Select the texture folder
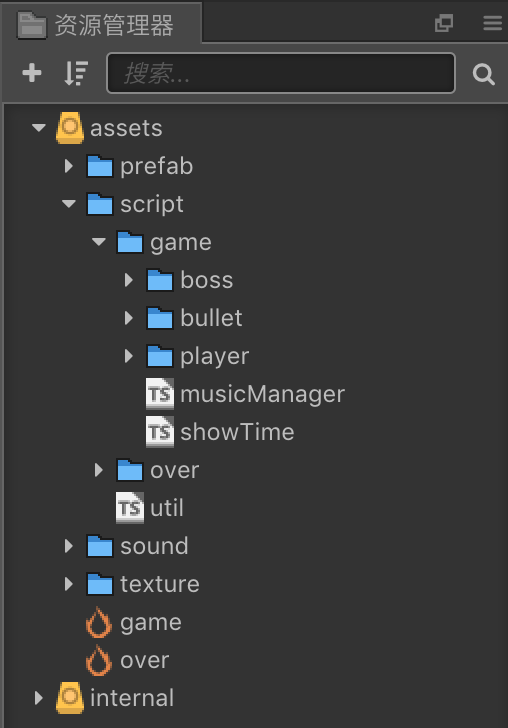 (143, 584)
